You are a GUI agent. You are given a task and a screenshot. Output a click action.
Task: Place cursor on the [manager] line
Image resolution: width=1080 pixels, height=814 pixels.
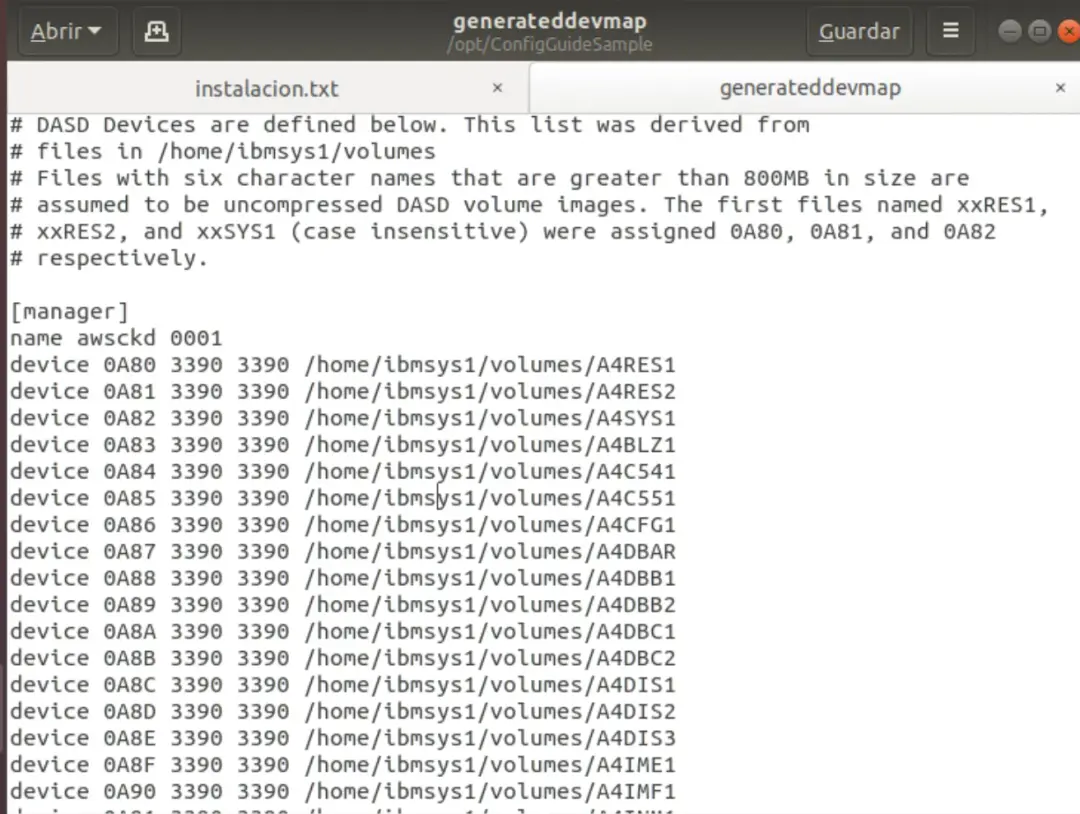pyautogui.click(x=70, y=311)
